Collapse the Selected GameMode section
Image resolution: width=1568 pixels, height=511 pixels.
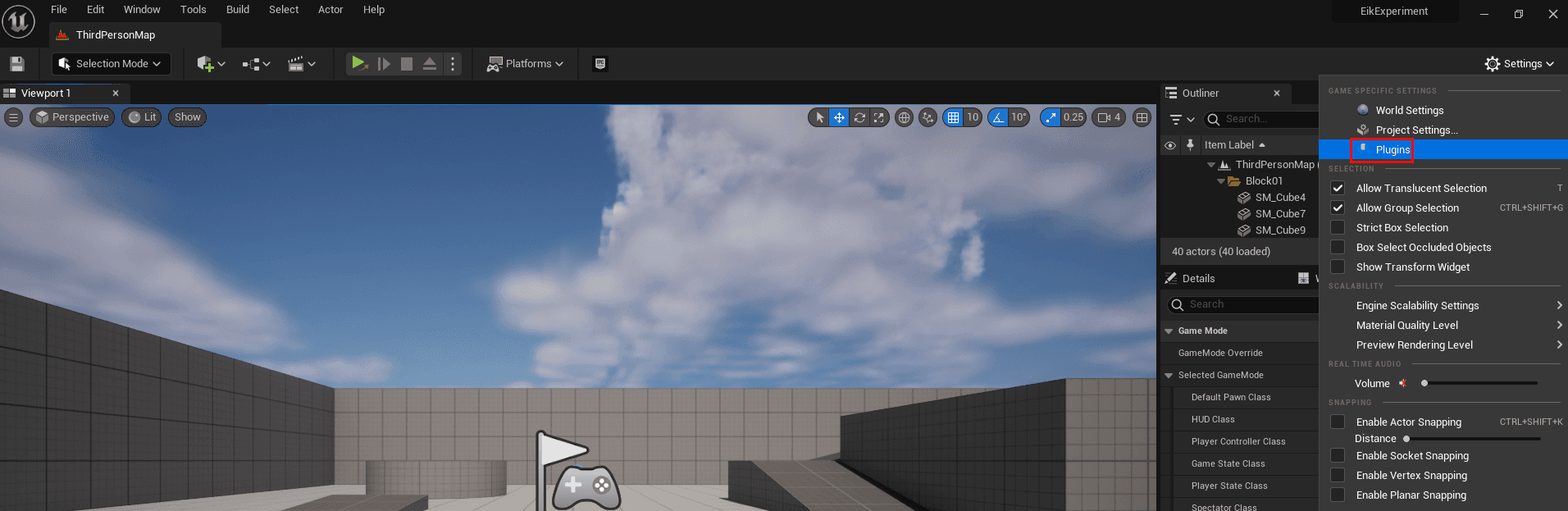tap(1169, 376)
